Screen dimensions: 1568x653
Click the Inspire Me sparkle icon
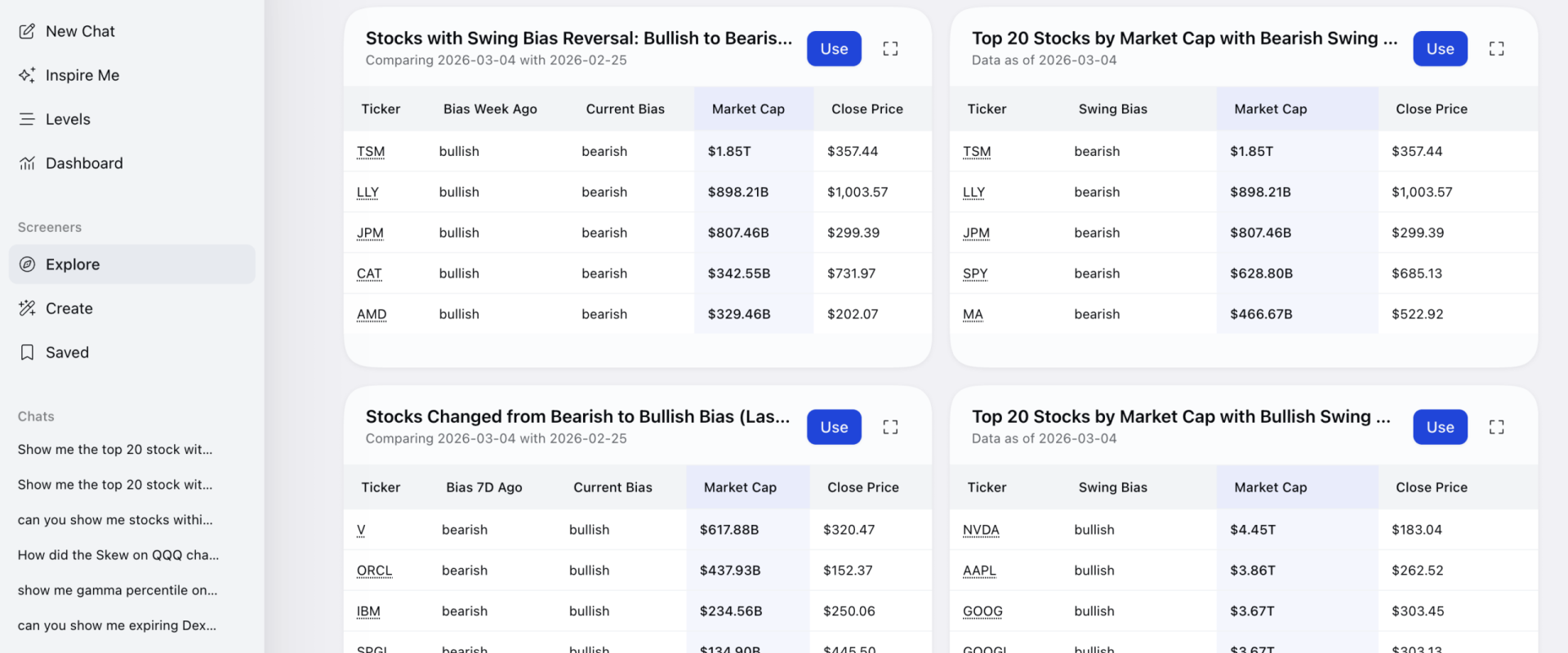point(27,75)
